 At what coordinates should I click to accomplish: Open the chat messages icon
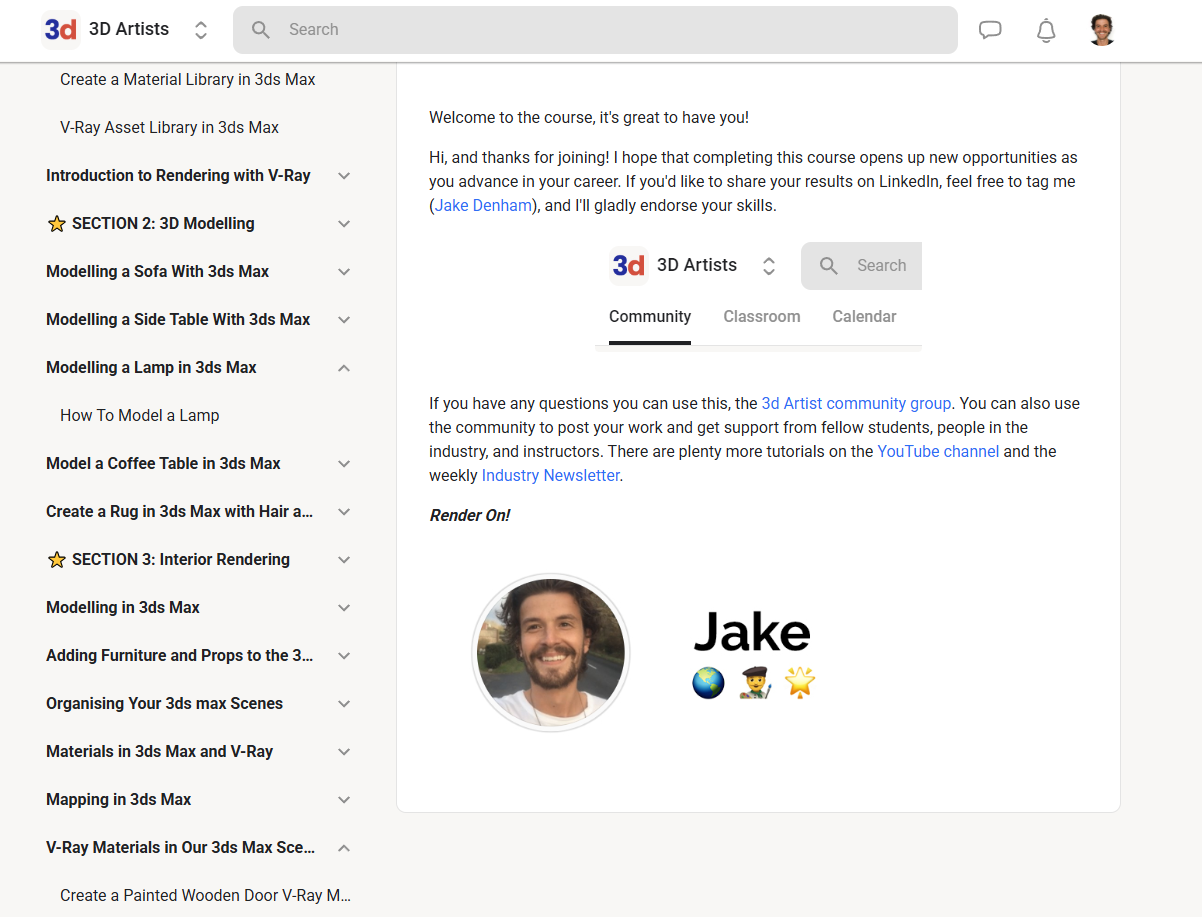point(990,30)
